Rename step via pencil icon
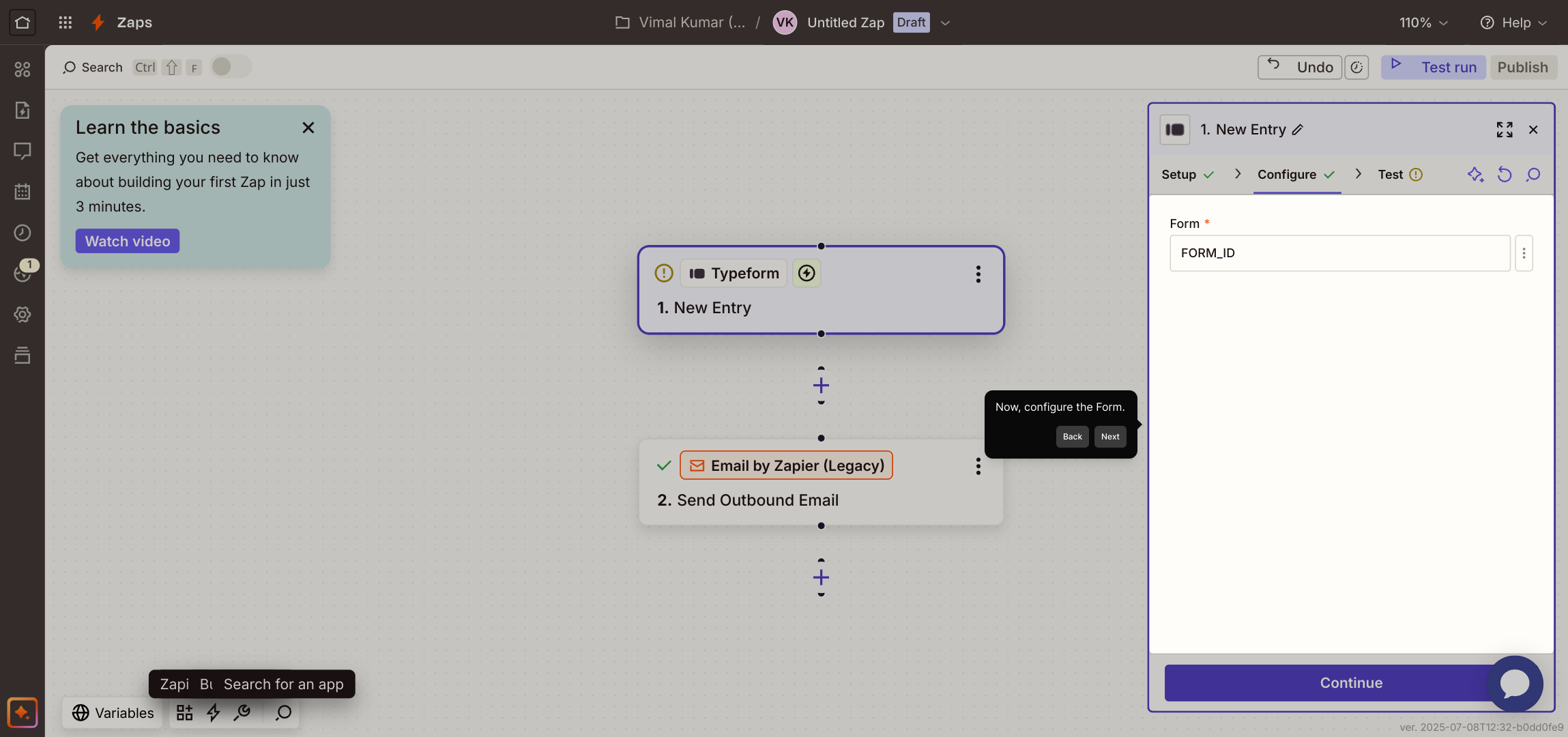This screenshot has height=737, width=1568. click(1298, 130)
